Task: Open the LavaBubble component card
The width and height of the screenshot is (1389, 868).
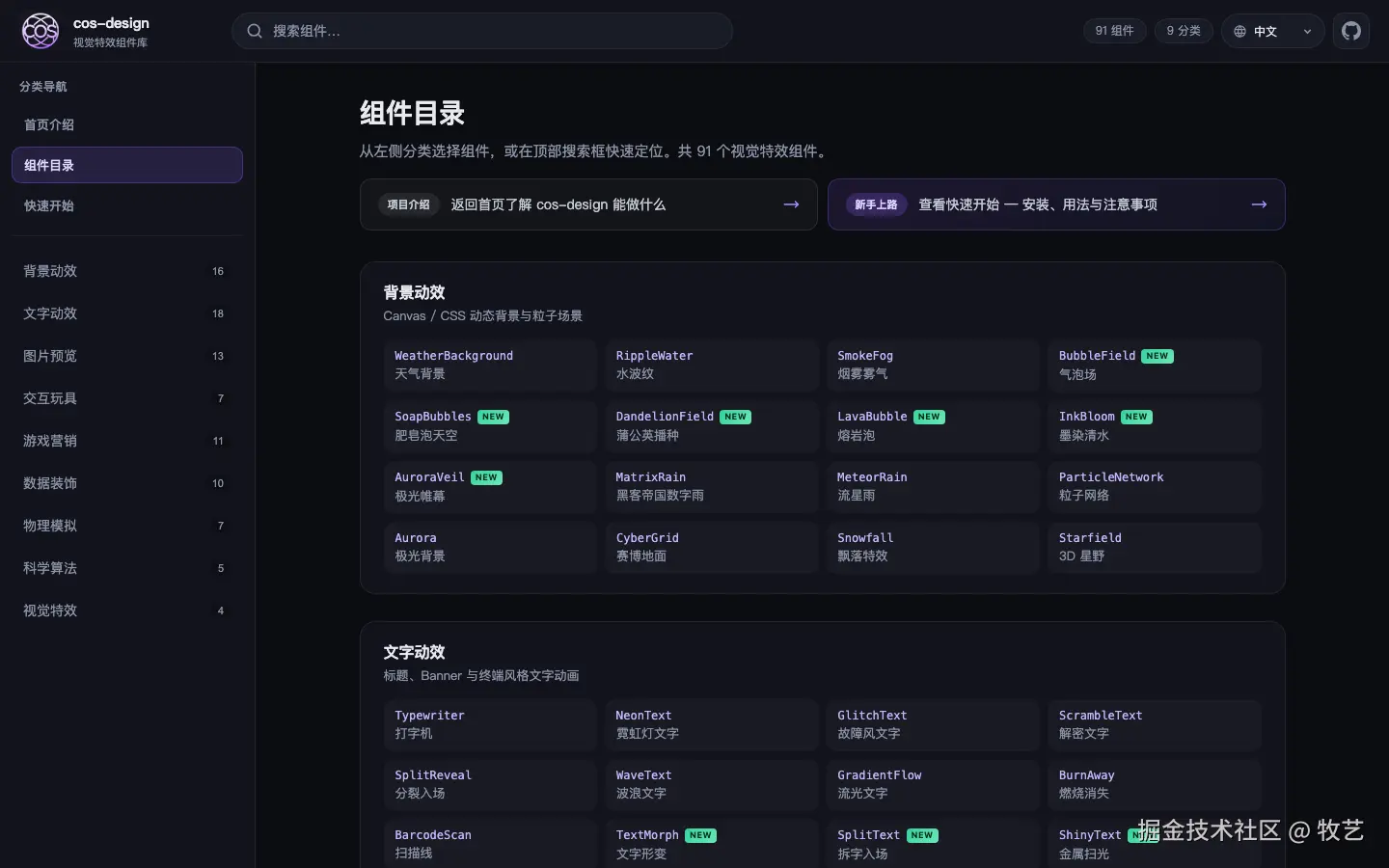Action: pyautogui.click(x=933, y=425)
